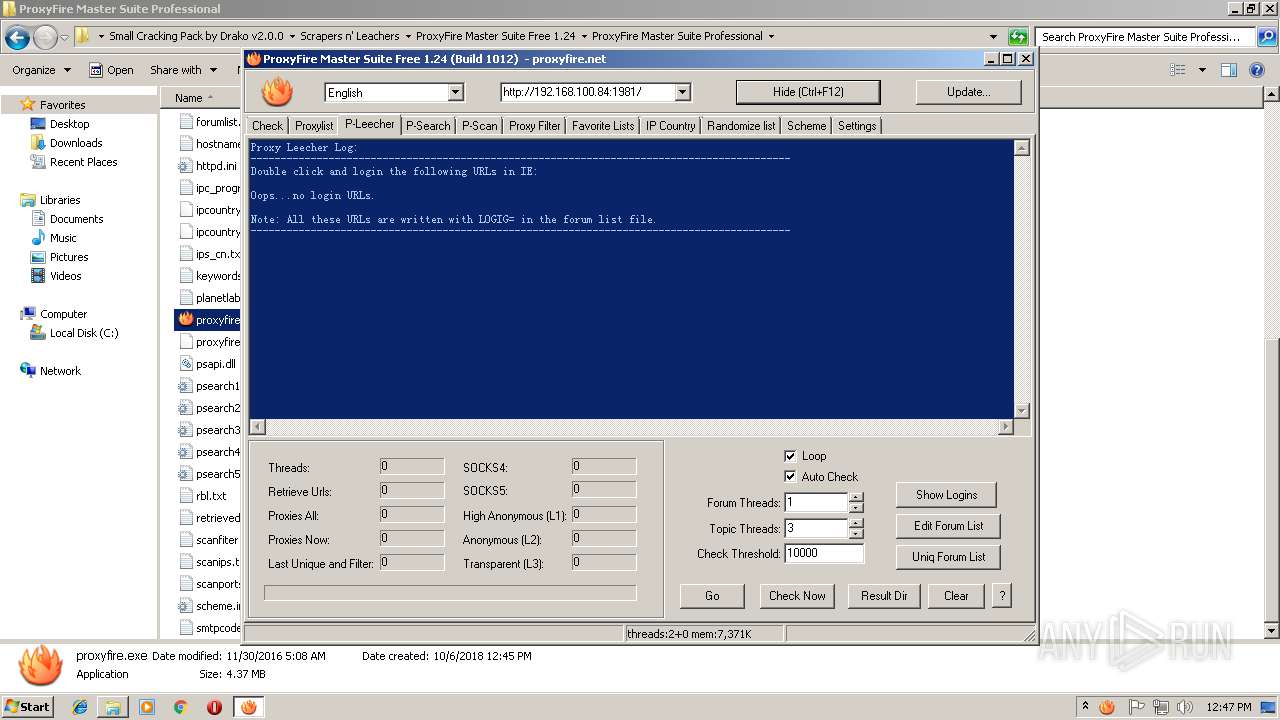The height and width of the screenshot is (720, 1280).
Task: Toggle the preview pane icon
Action: 1229,70
